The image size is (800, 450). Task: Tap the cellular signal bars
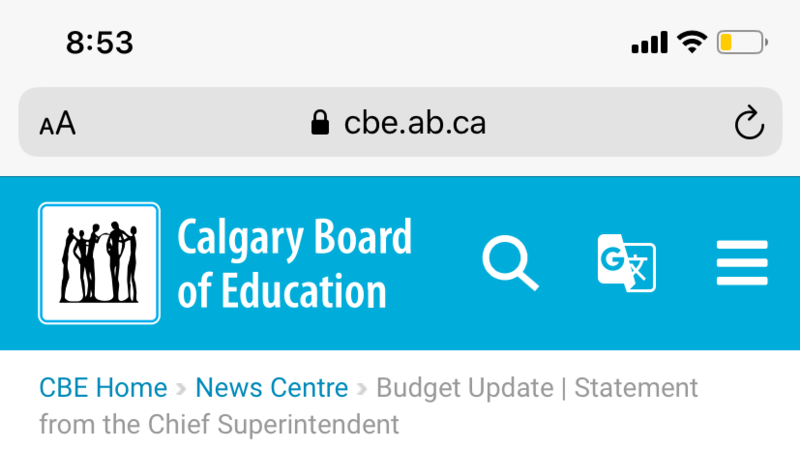[649, 42]
